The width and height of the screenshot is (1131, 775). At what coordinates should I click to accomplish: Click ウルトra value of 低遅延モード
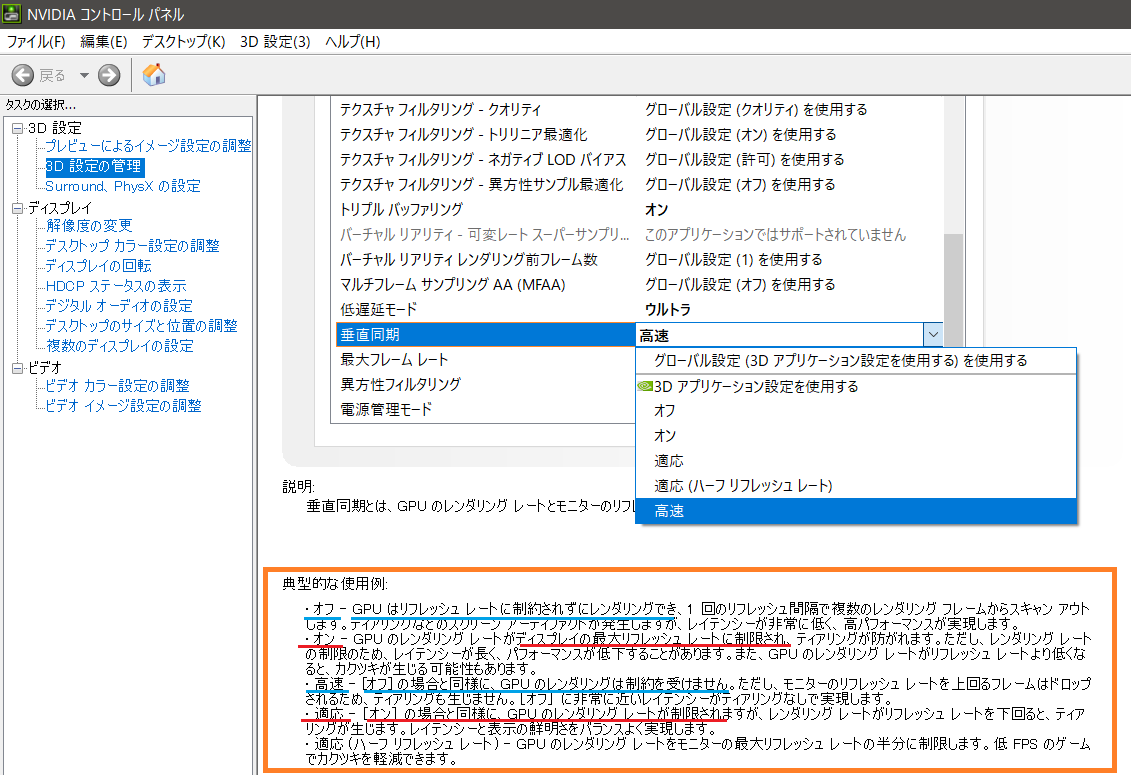pyautogui.click(x=668, y=310)
